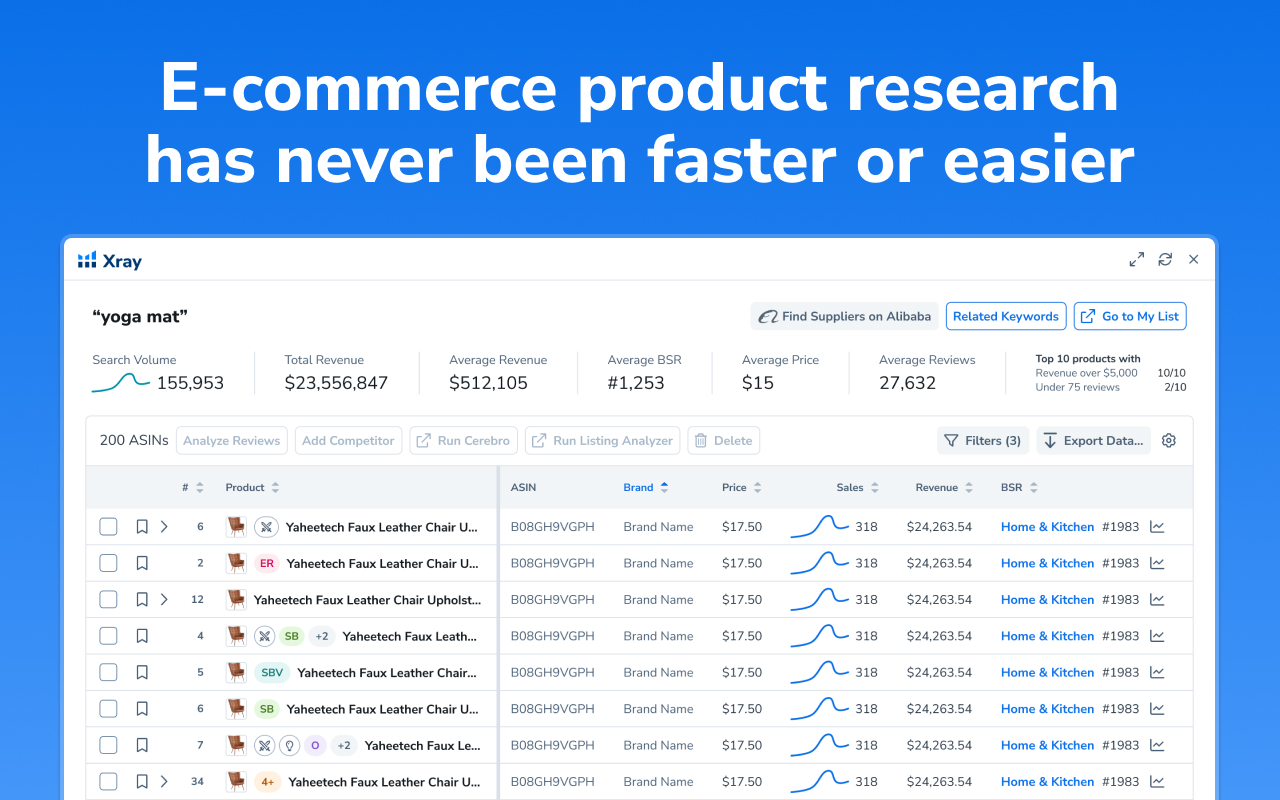Image resolution: width=1280 pixels, height=800 pixels.
Task: Follow the Home & Kitchen category link on row one
Action: pyautogui.click(x=1047, y=526)
